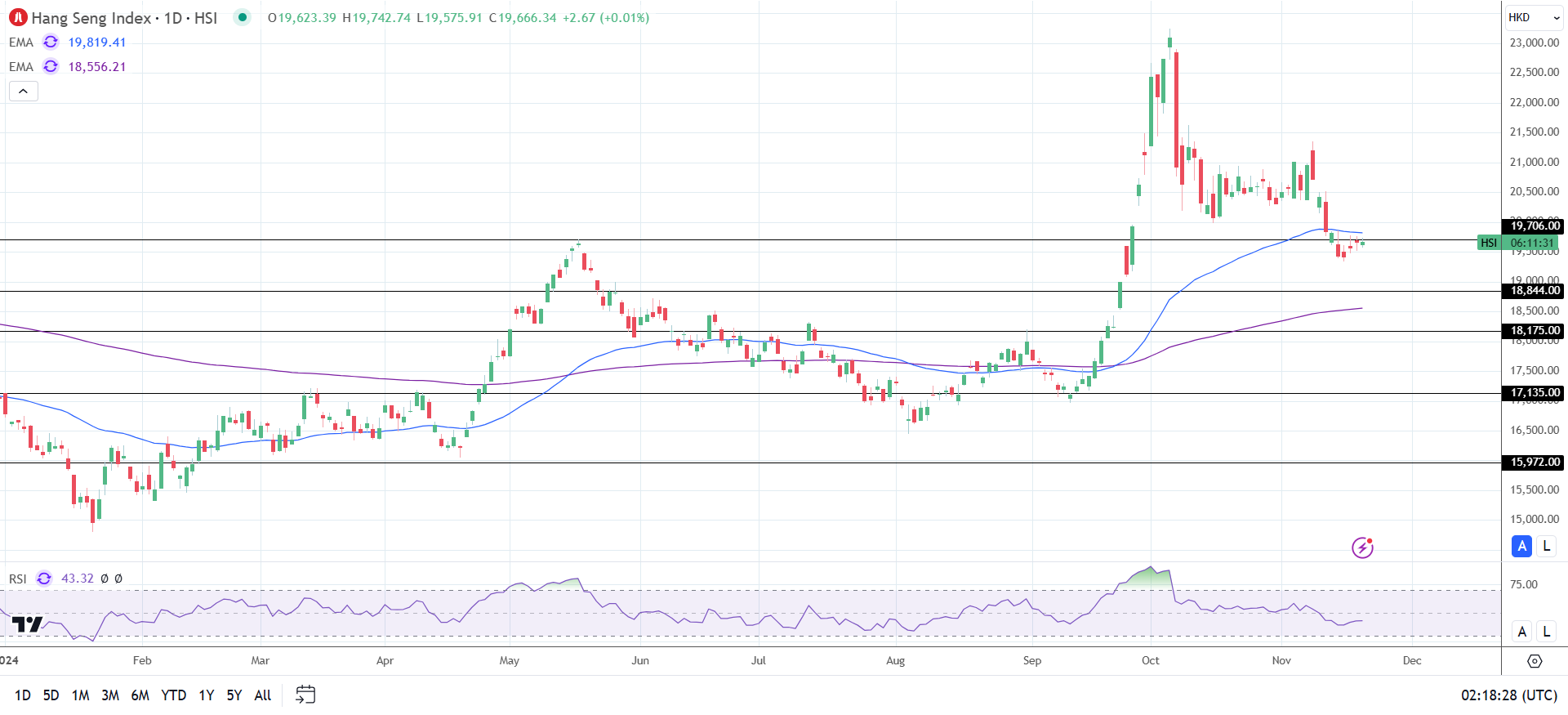
Task: Select the 5Y time range
Action: (x=234, y=695)
